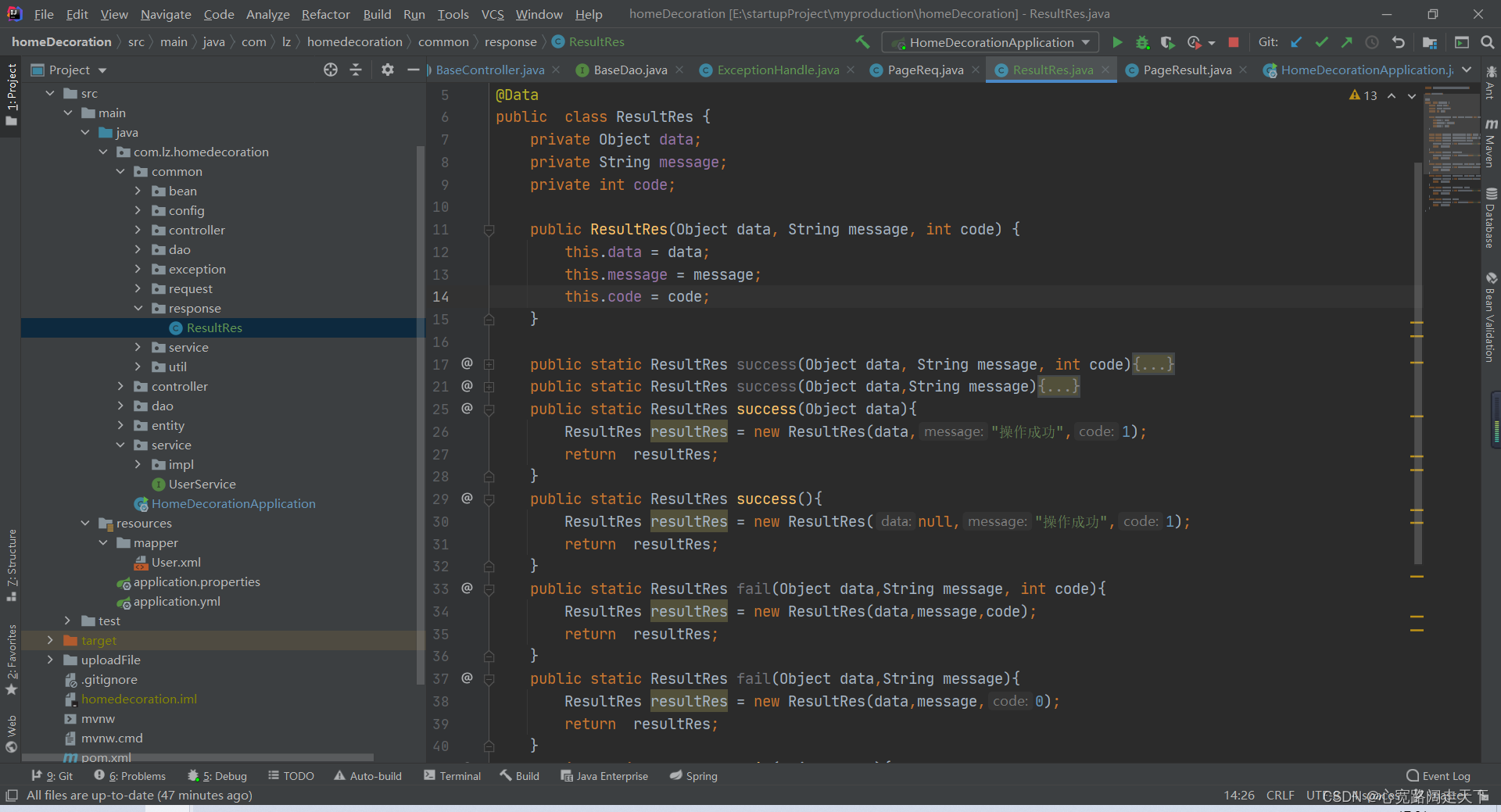The image size is (1501, 812).
Task: Open the Analyze menu
Action: point(267,14)
